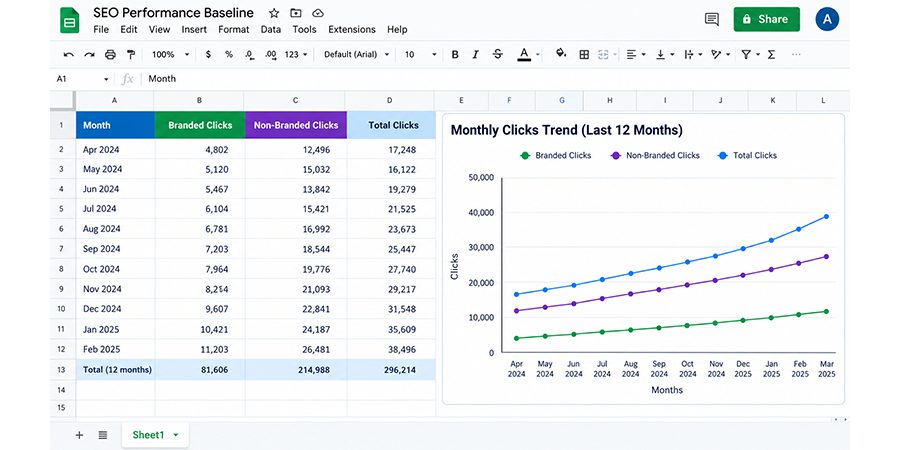Open vertical align options

665,55
